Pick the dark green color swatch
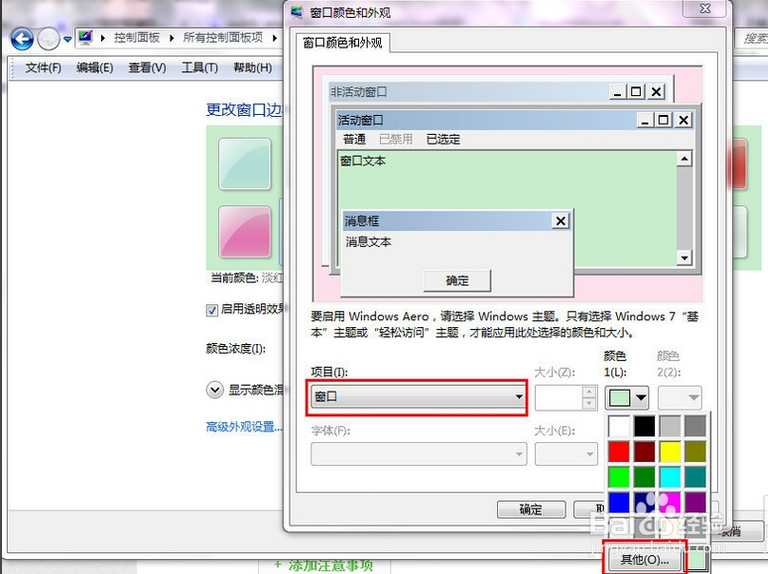 point(644,477)
